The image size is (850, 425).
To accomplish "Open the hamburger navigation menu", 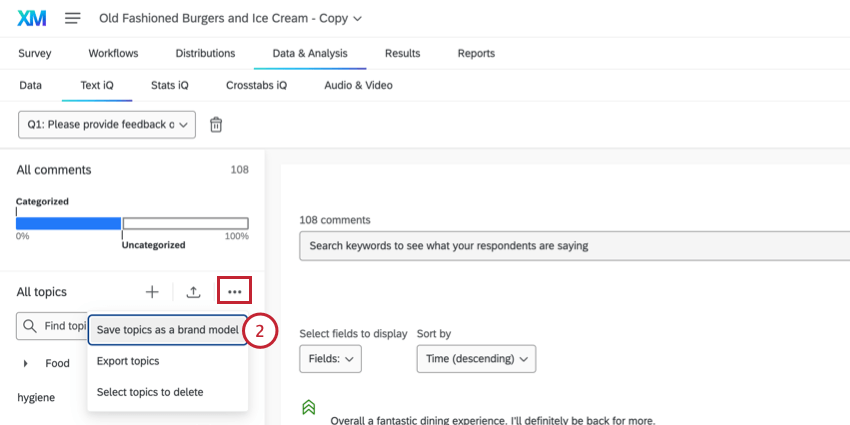I will [73, 18].
